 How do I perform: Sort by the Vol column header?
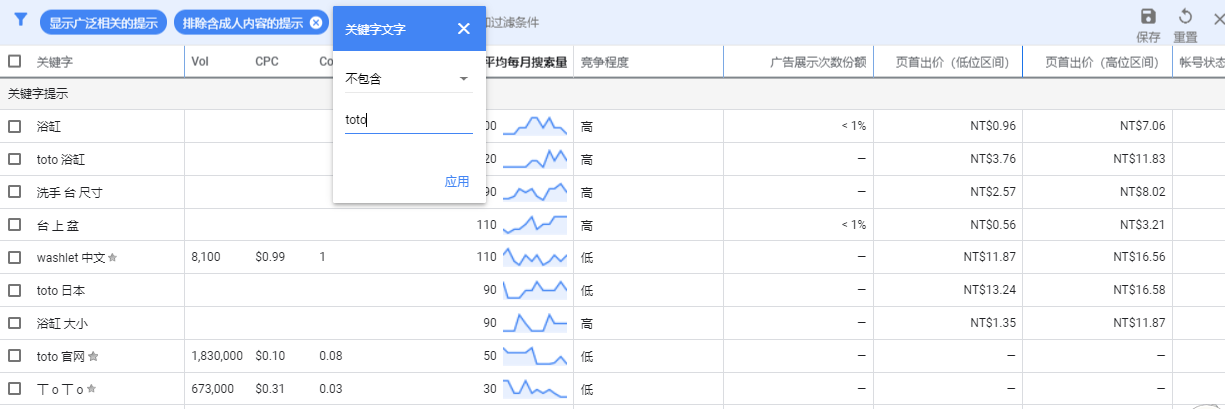(x=199, y=62)
